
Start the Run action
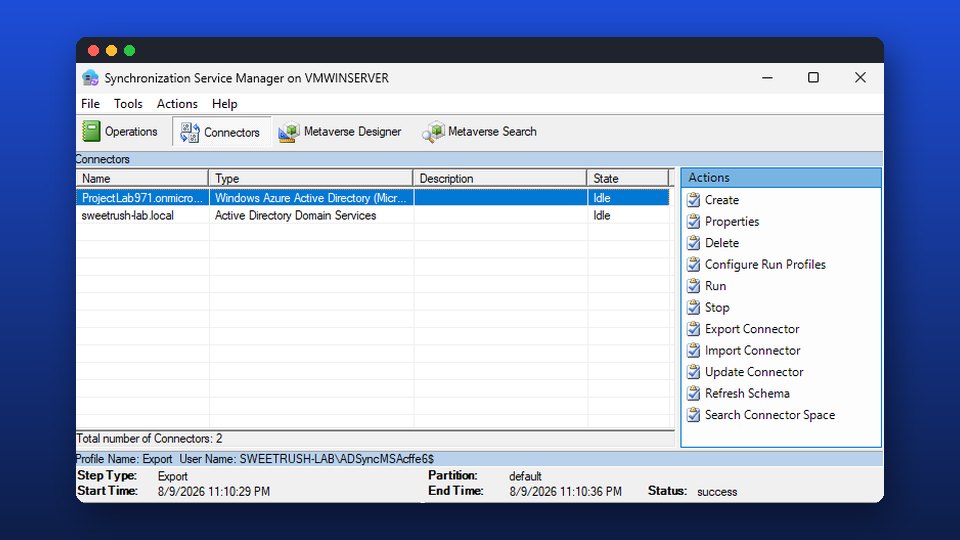(x=715, y=285)
